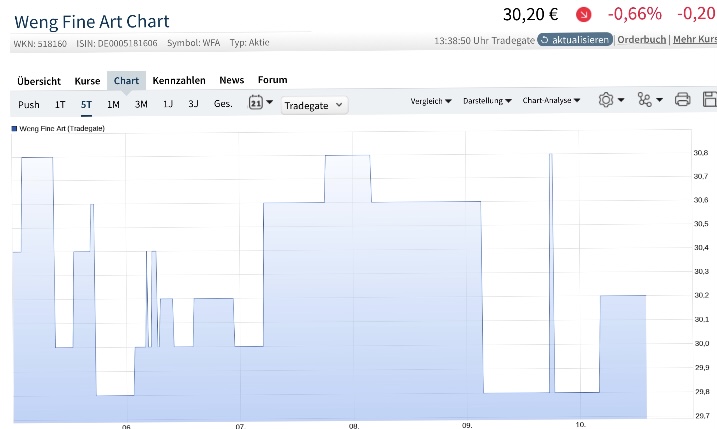Expand the arrow next to the calendar icon
Image resolution: width=717 pixels, height=429 pixels.
pyautogui.click(x=269, y=102)
